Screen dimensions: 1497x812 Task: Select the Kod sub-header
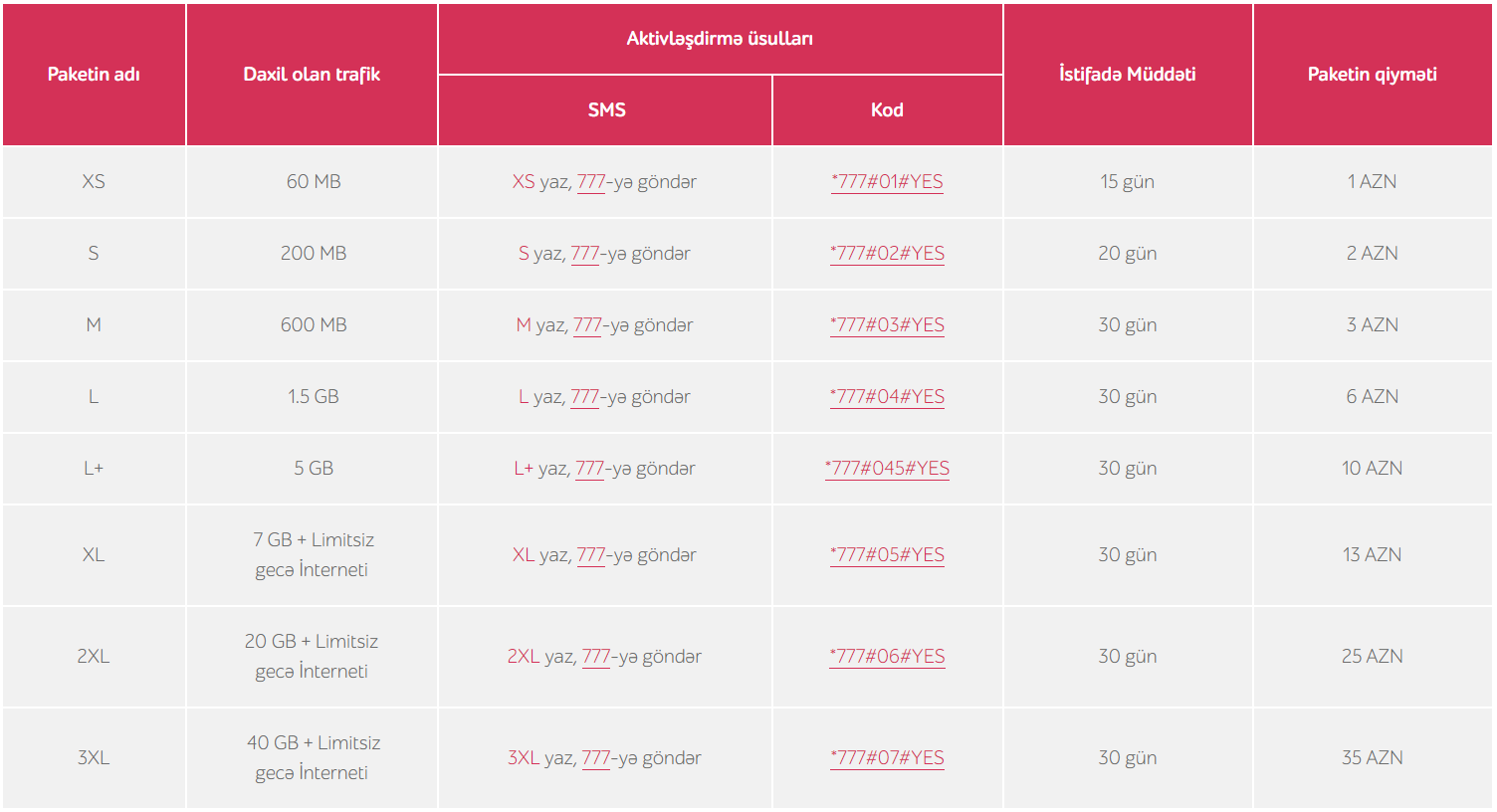point(887,110)
